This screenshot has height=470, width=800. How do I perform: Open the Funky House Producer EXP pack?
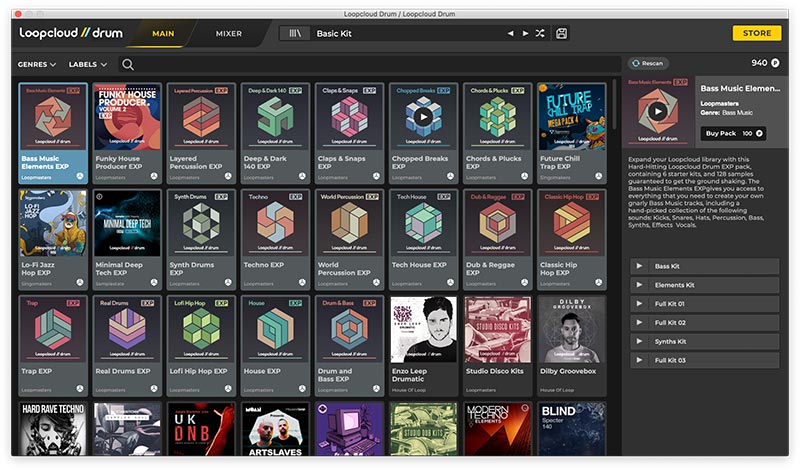click(x=127, y=133)
